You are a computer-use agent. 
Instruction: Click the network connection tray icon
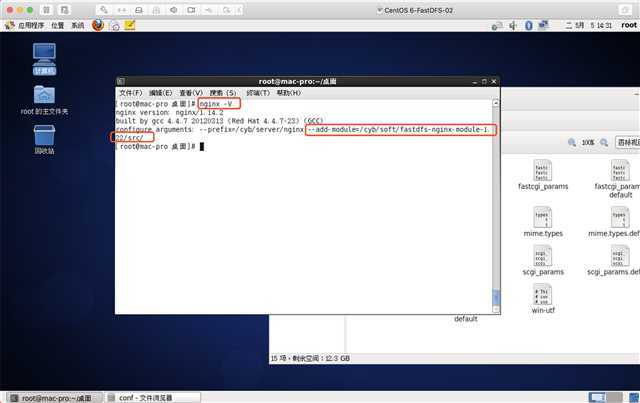[543, 25]
